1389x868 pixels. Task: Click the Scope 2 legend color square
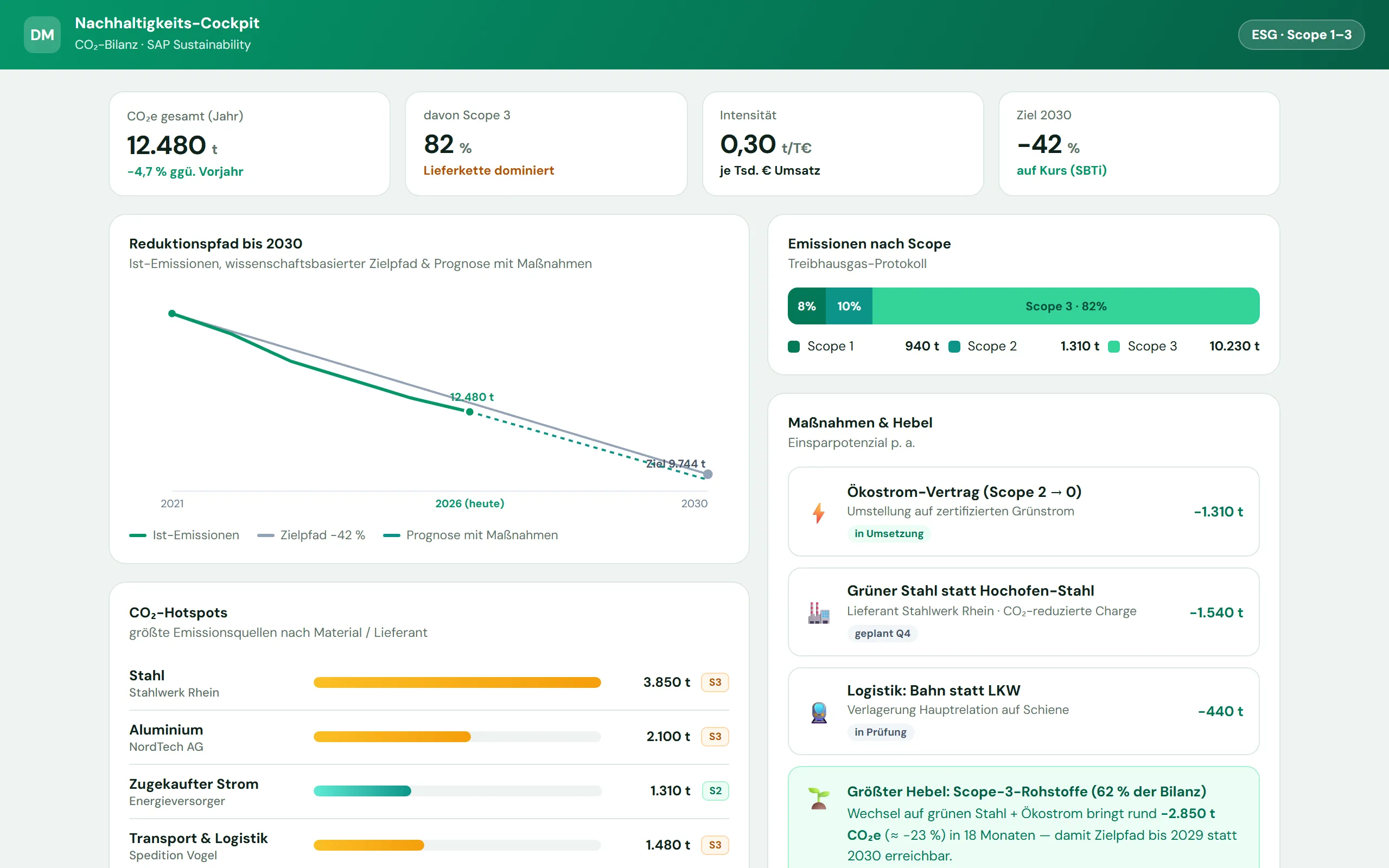tap(954, 346)
